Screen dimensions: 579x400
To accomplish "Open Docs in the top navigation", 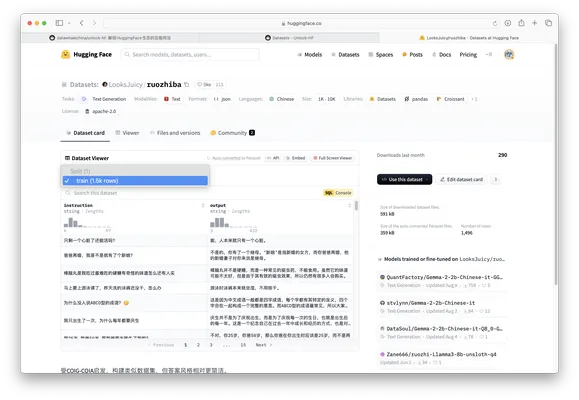I will tap(442, 55).
